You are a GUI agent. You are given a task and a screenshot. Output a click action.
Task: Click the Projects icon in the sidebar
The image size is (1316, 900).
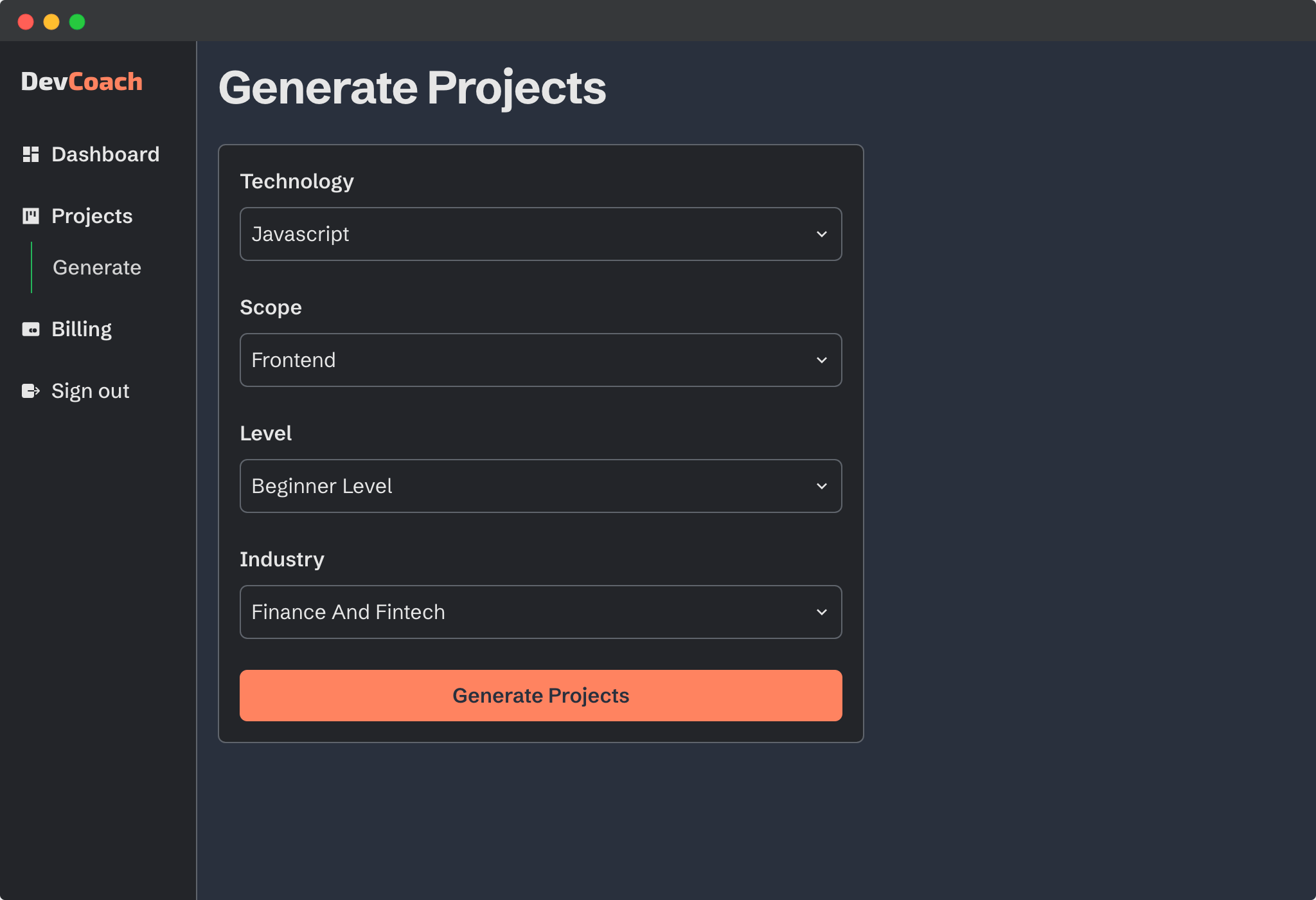31,215
